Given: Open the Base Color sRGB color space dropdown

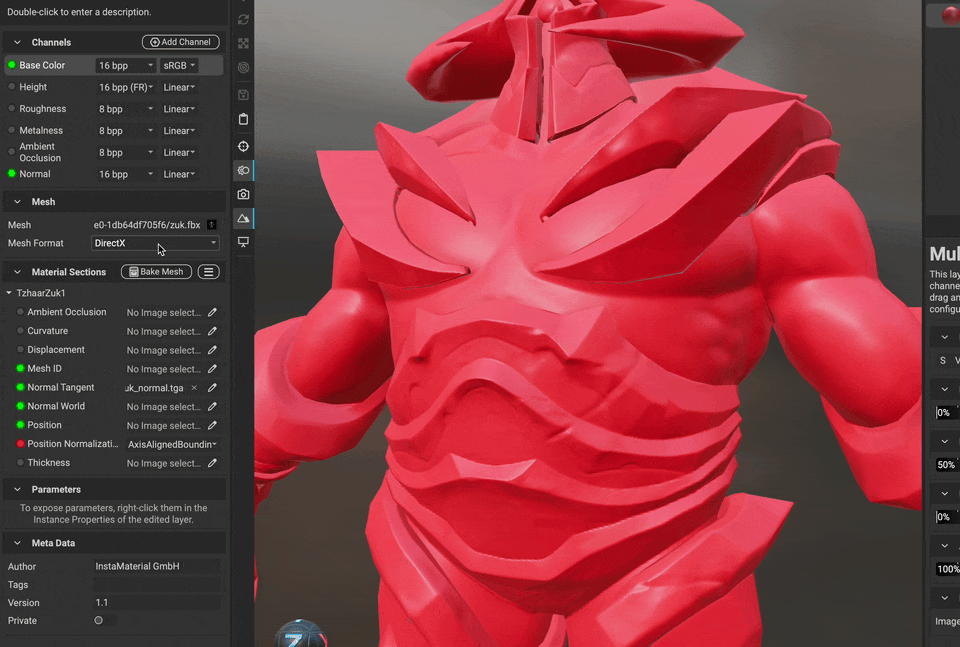Looking at the screenshot, I should coord(179,65).
